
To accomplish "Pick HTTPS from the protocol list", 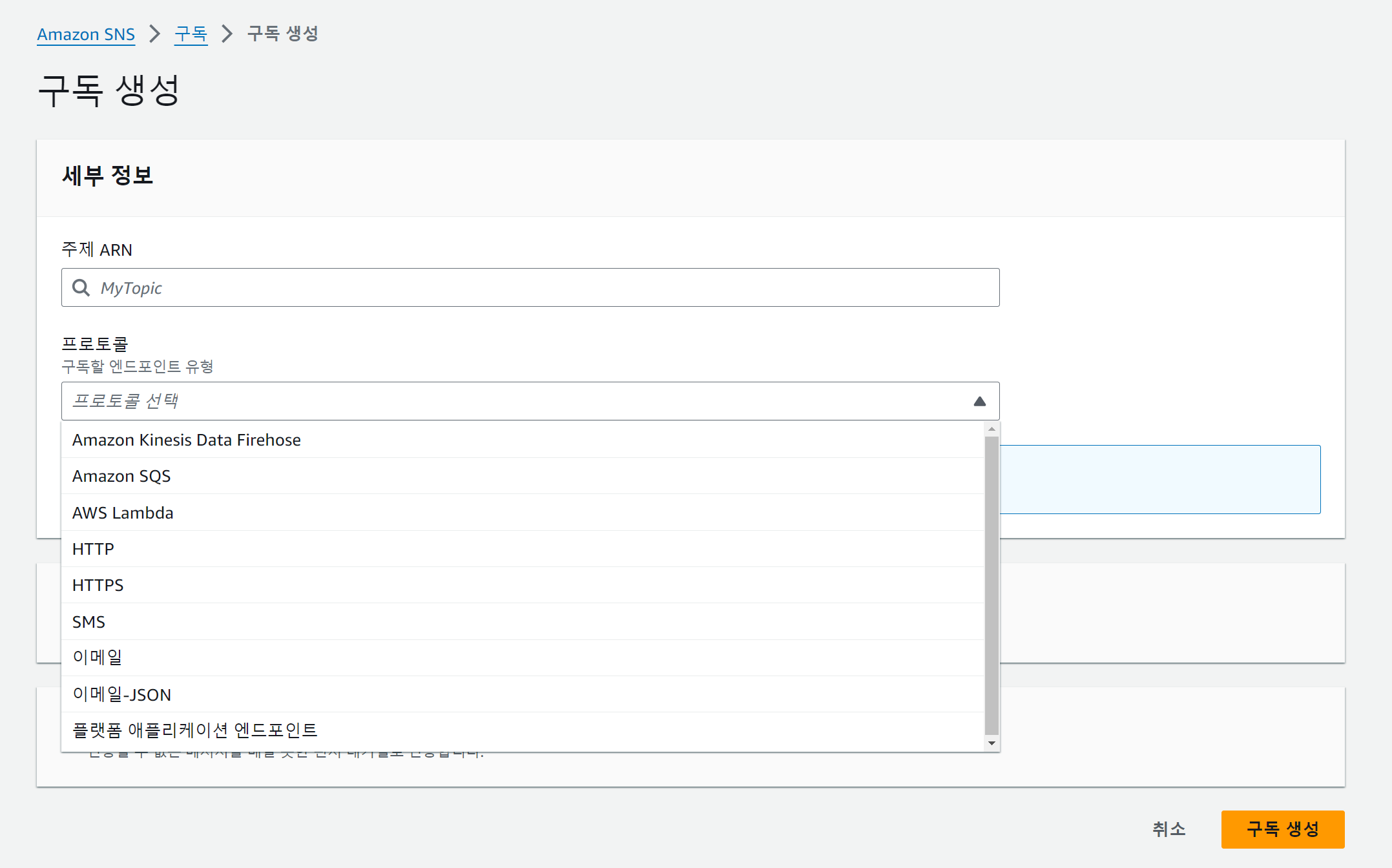I will pos(98,585).
